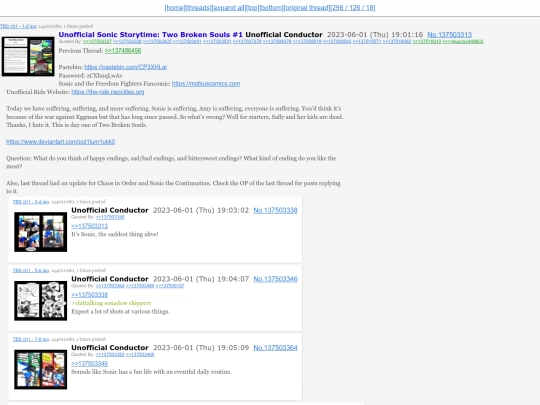The width and height of the screenshot is (540, 405).
Task: Open the [threads] navigation link
Action: click(198, 8)
